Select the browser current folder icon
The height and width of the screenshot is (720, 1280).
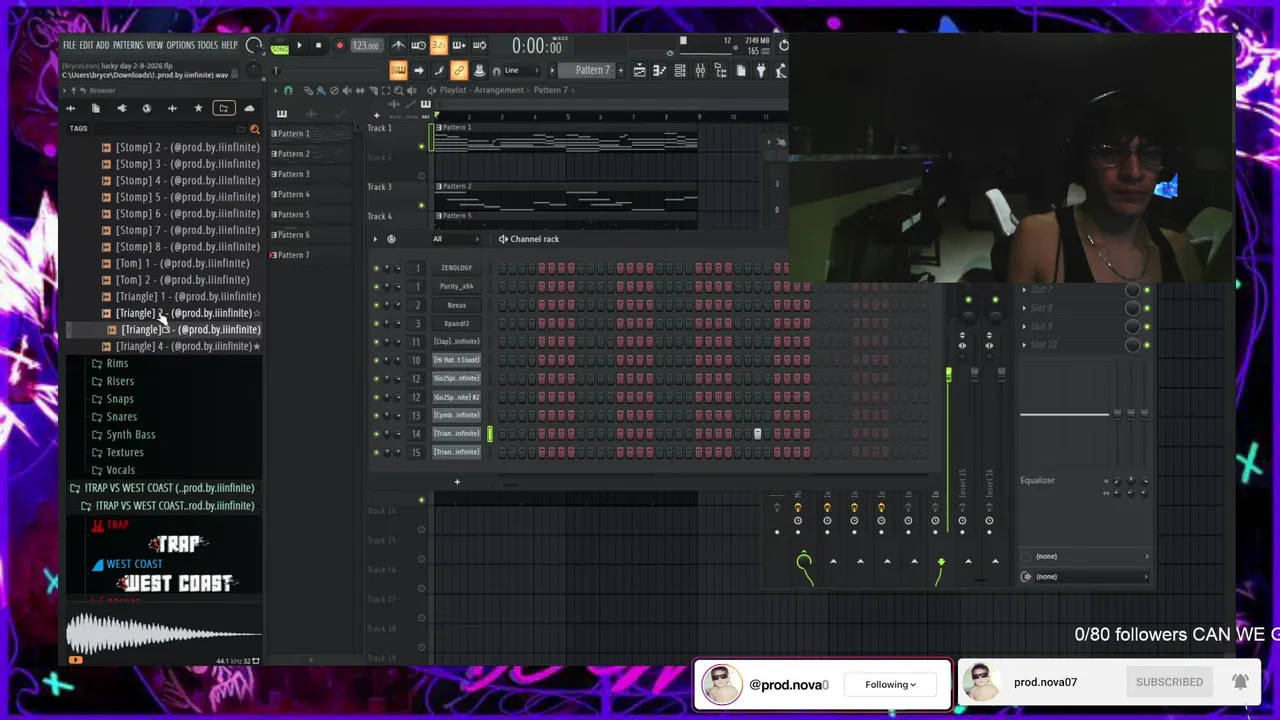pyautogui.click(x=223, y=108)
